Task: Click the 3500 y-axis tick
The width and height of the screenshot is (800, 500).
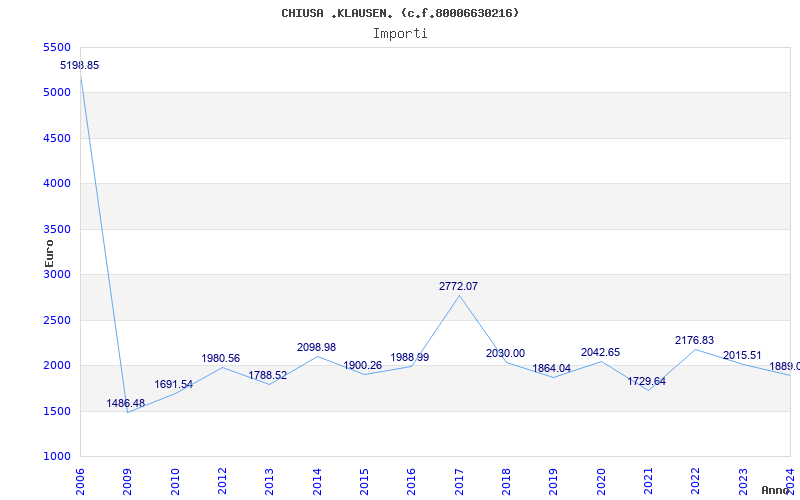Action: click(57, 229)
